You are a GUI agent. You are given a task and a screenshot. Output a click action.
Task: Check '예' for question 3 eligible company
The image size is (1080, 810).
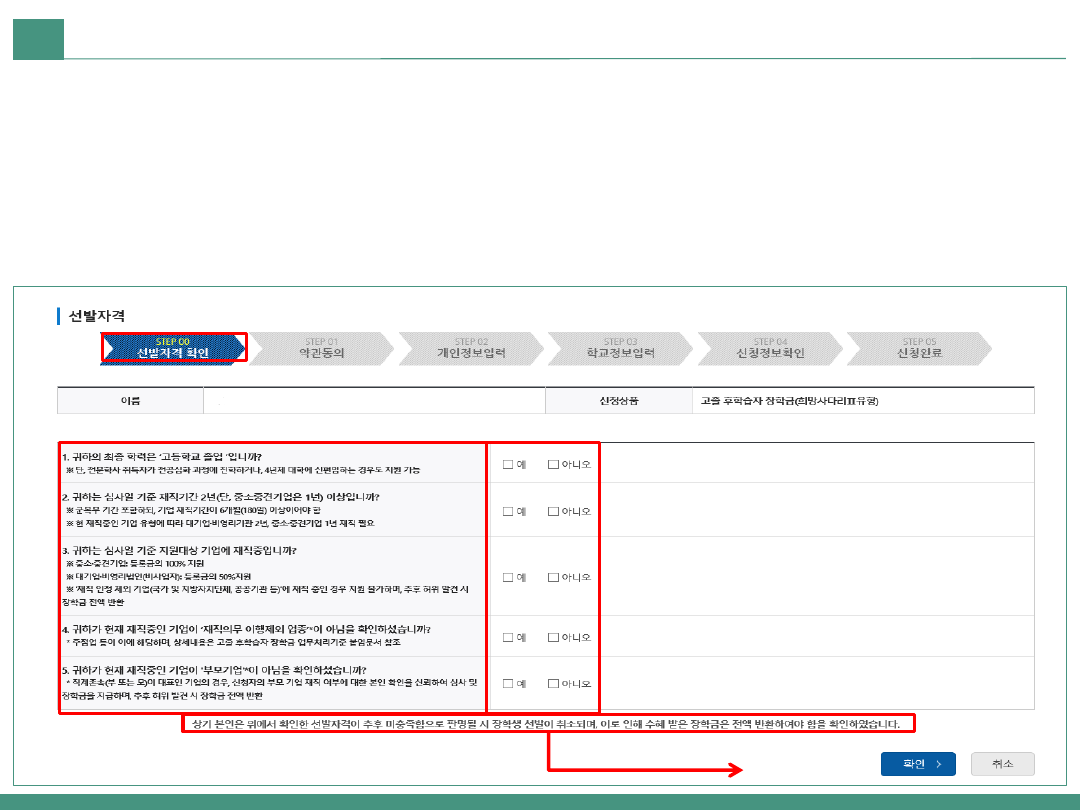(508, 577)
